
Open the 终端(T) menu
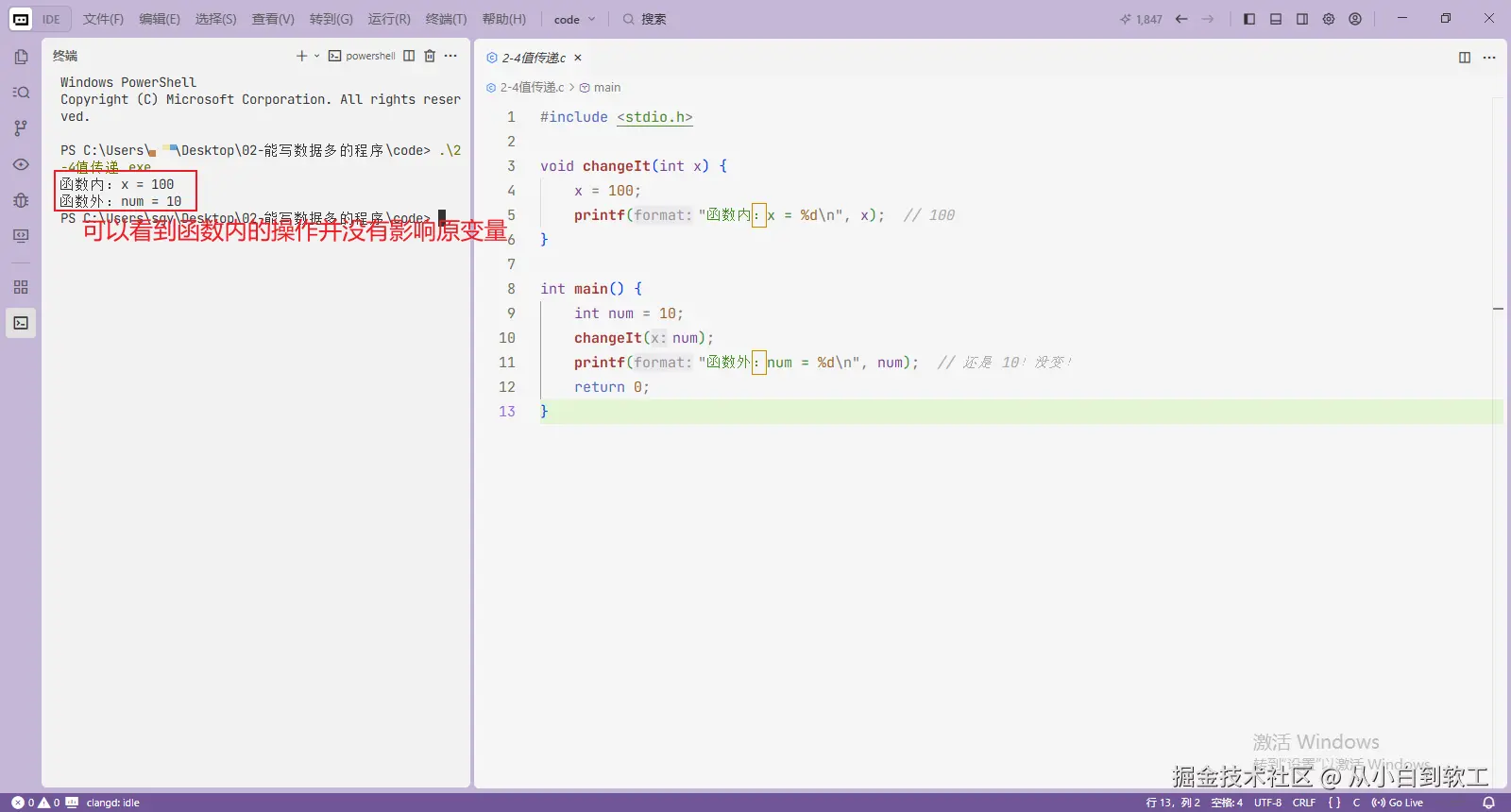(446, 19)
